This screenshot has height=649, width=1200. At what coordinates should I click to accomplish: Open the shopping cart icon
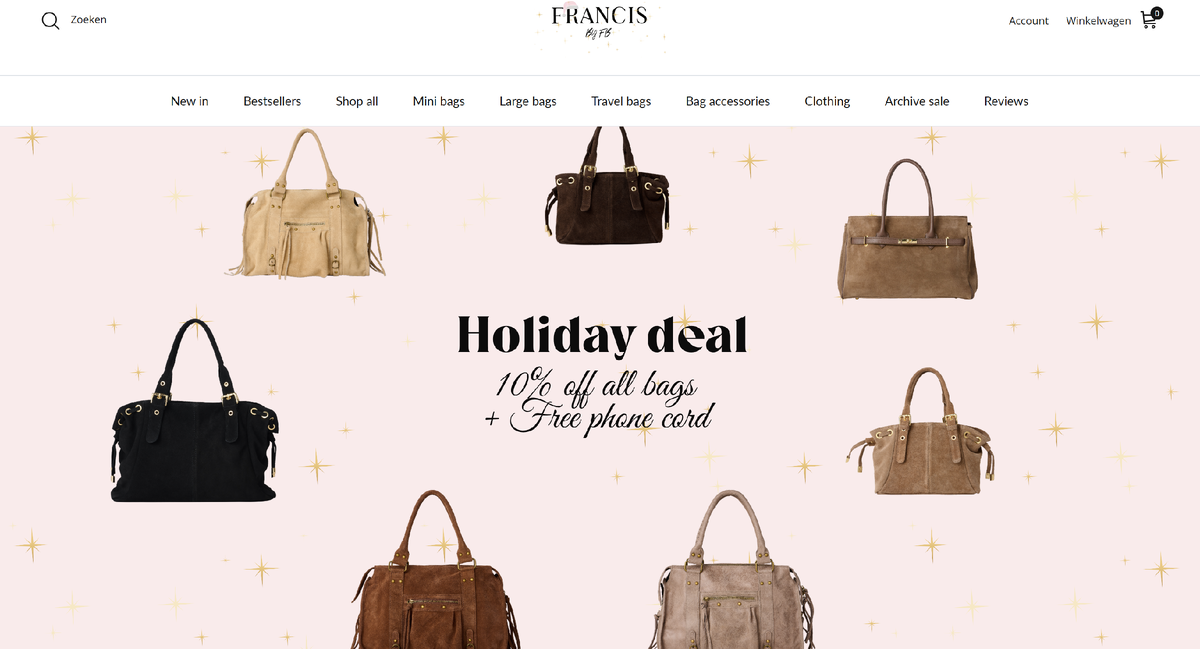tap(1150, 19)
